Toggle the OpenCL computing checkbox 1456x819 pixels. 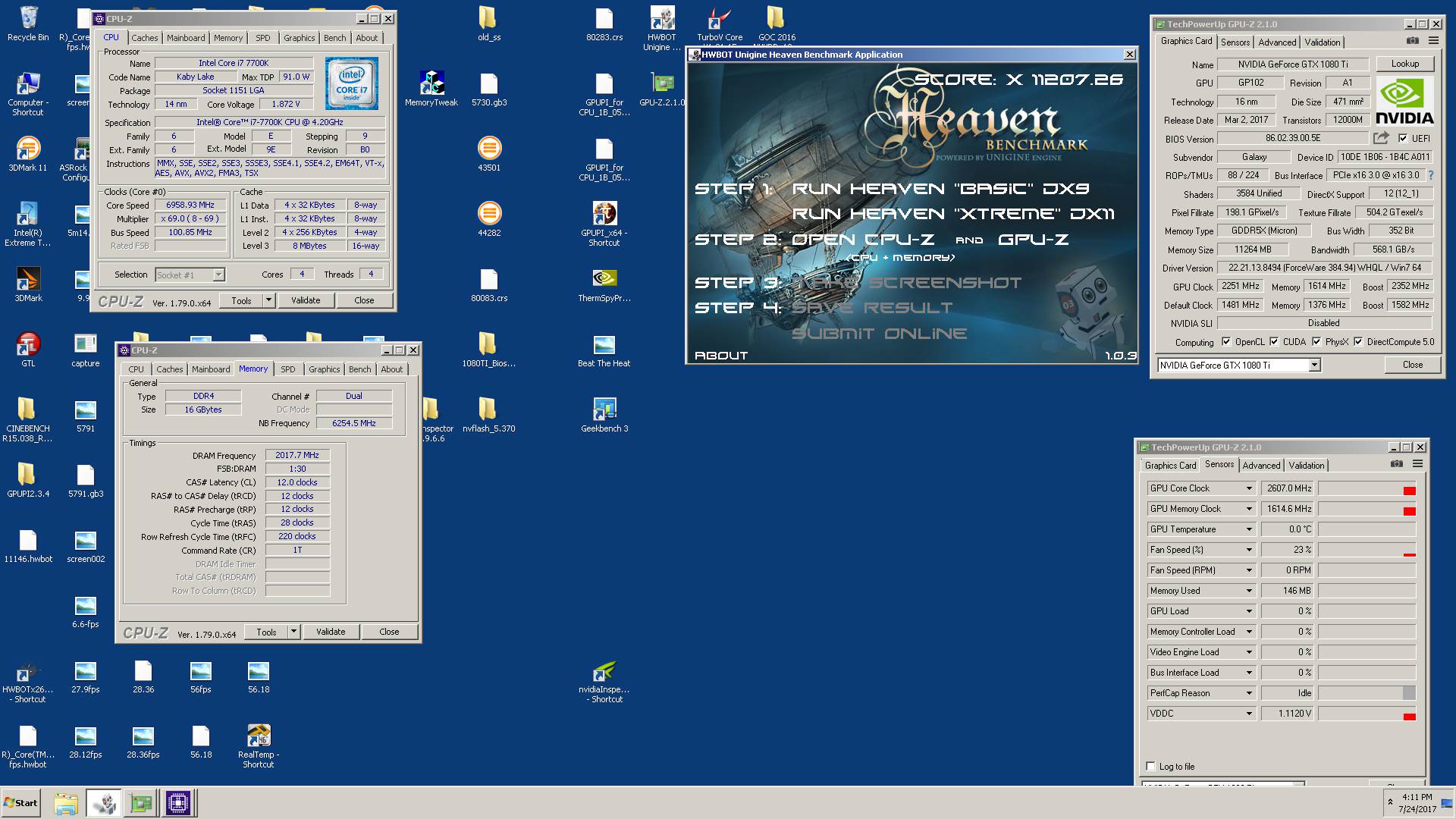pyautogui.click(x=1226, y=342)
